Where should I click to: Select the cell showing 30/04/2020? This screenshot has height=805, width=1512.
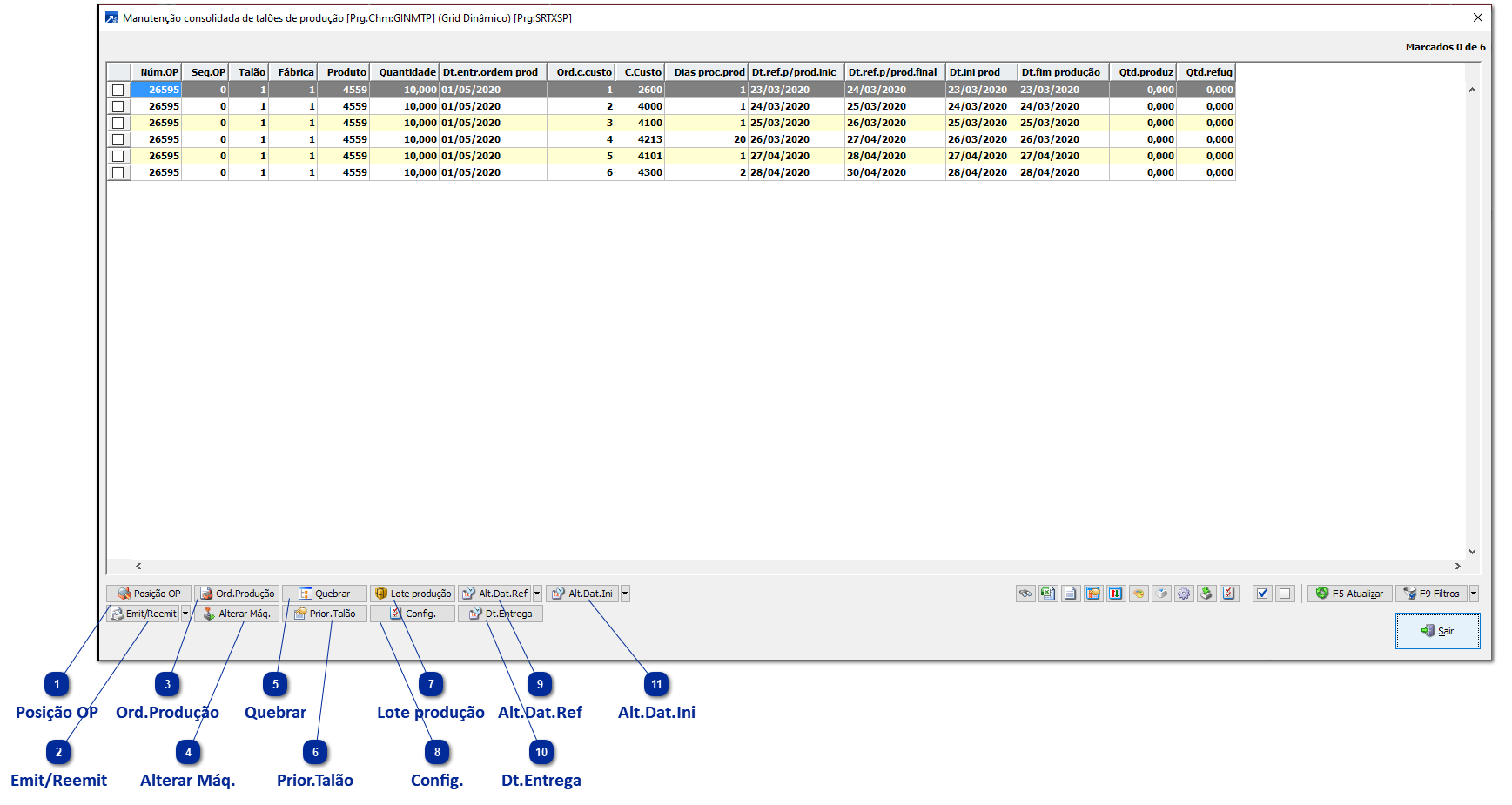(895, 172)
